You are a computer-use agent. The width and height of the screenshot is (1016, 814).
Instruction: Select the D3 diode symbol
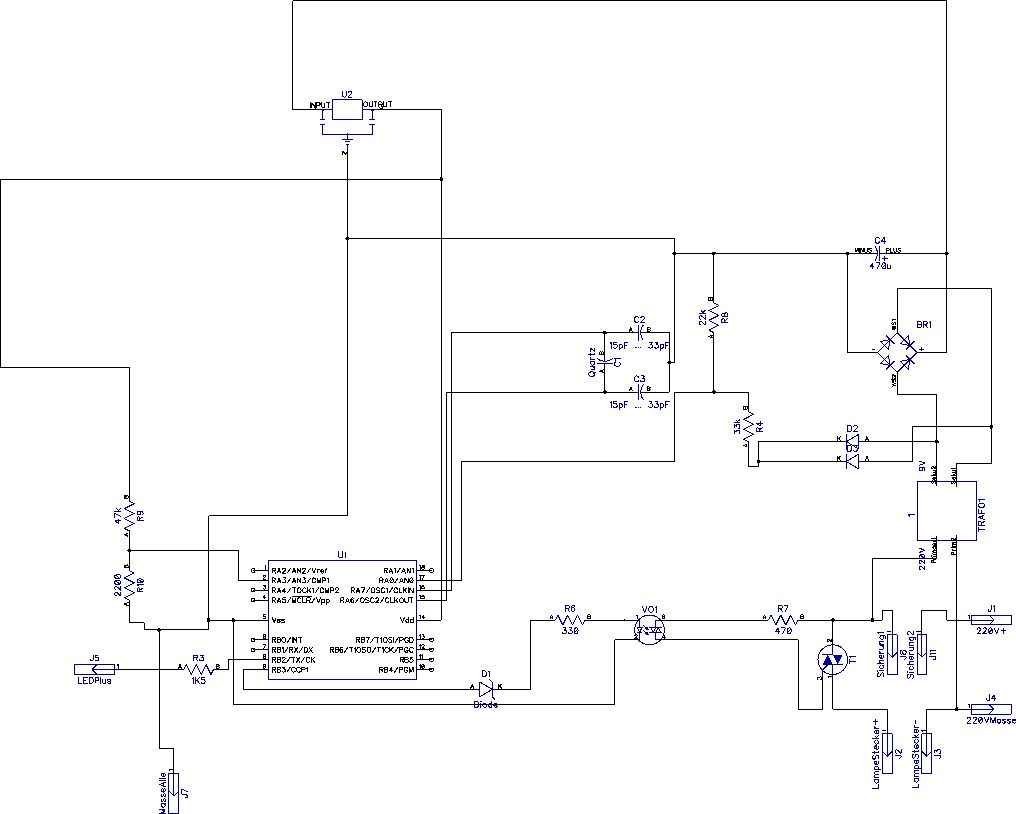853,461
